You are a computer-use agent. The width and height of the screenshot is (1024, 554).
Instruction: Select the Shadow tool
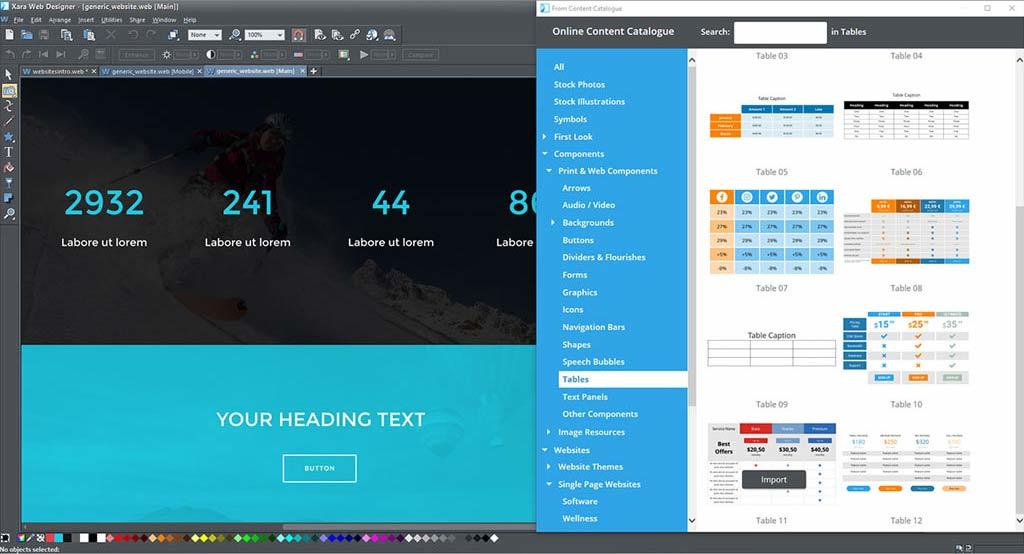point(9,198)
